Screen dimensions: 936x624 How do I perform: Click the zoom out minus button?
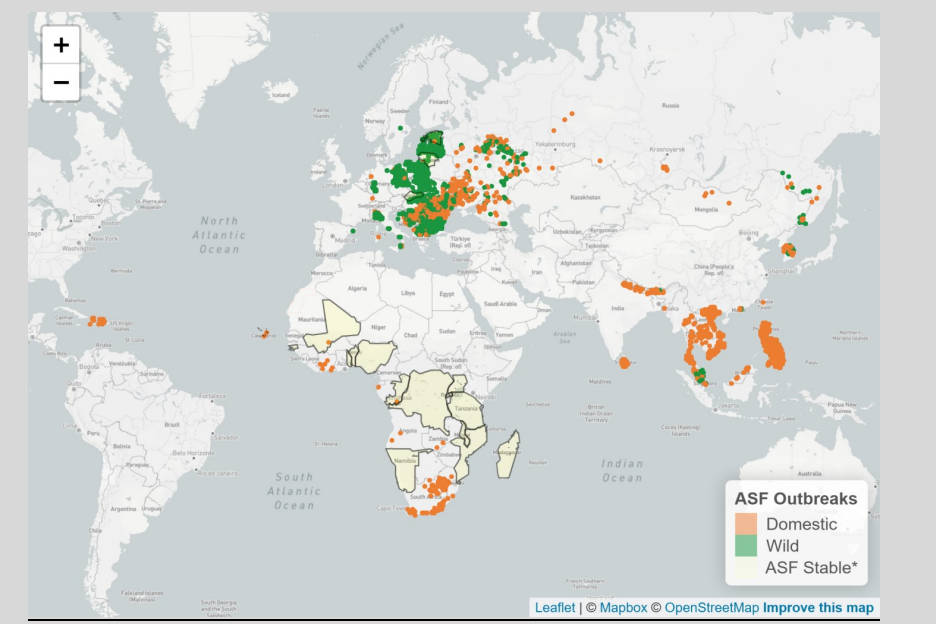[61, 82]
